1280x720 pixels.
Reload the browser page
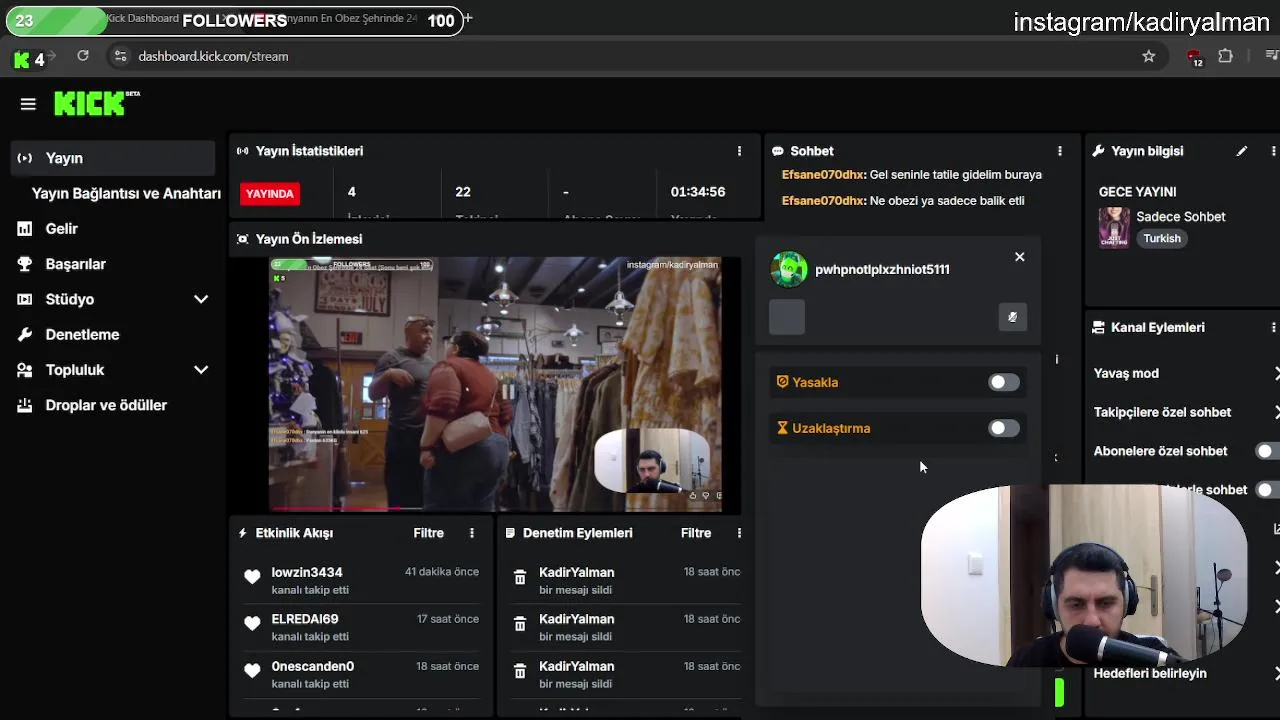click(83, 56)
